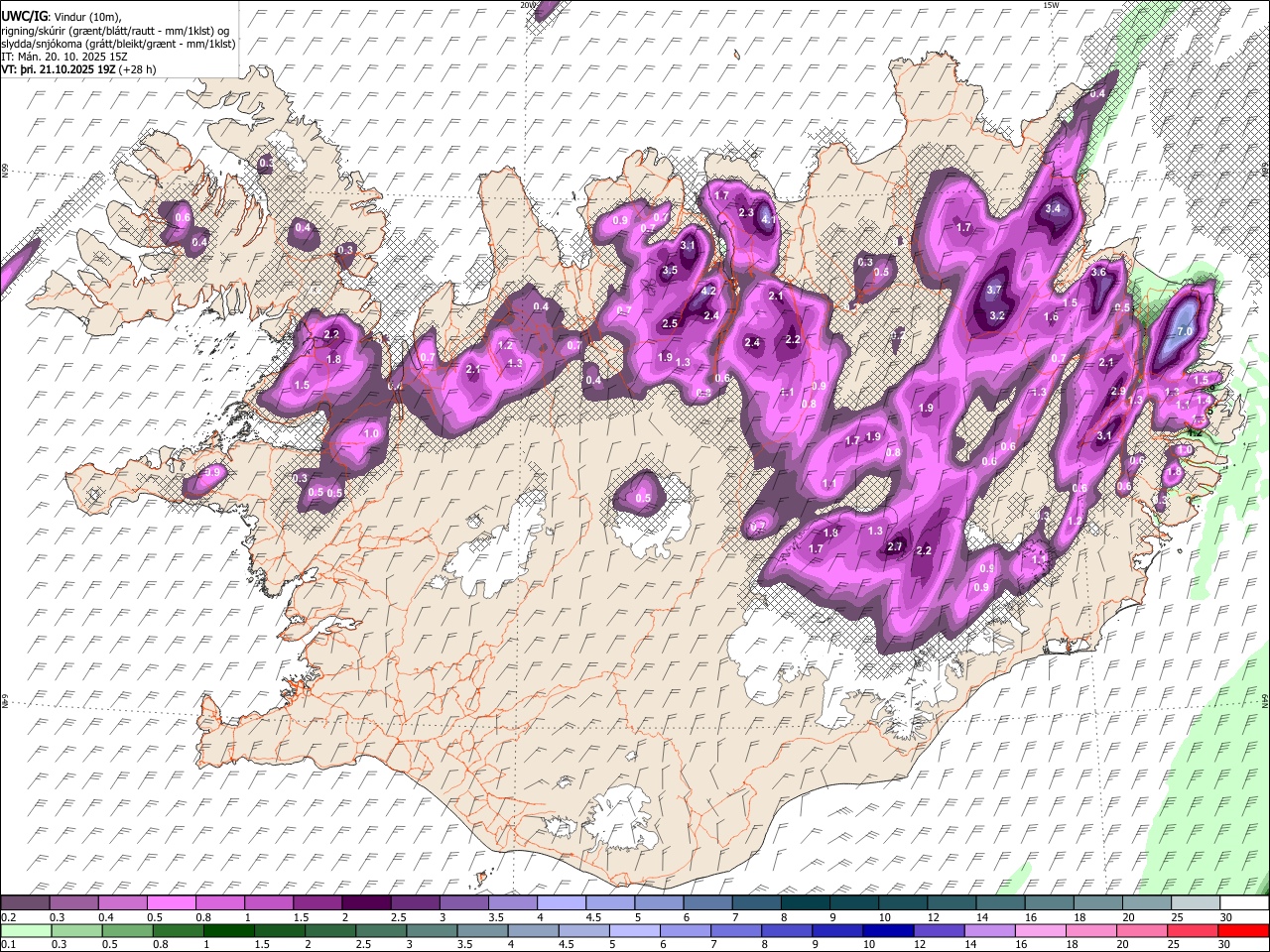This screenshot has height=952, width=1270.
Task: Click the 2.3 value on the northern peninsula
Action: click(x=747, y=213)
